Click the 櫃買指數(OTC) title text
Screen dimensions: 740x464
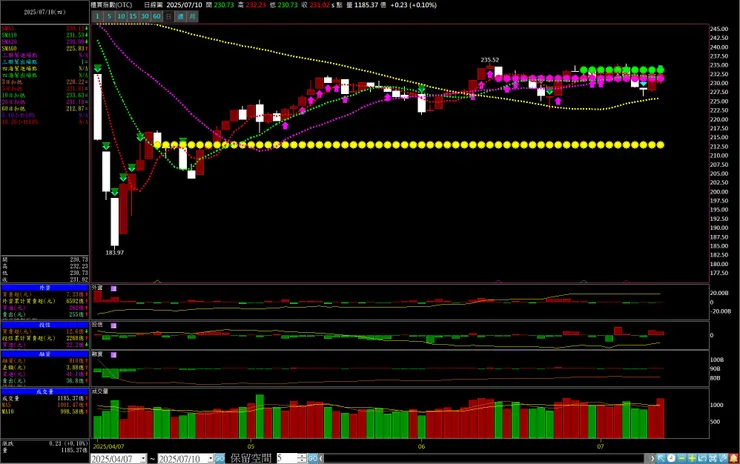tap(111, 5)
